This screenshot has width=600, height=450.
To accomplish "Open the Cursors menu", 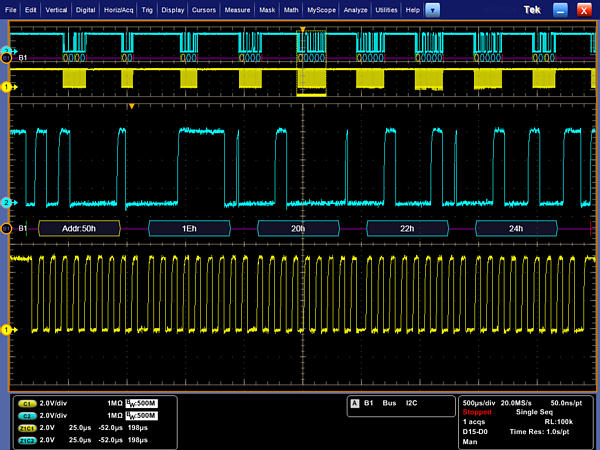I will pos(206,9).
